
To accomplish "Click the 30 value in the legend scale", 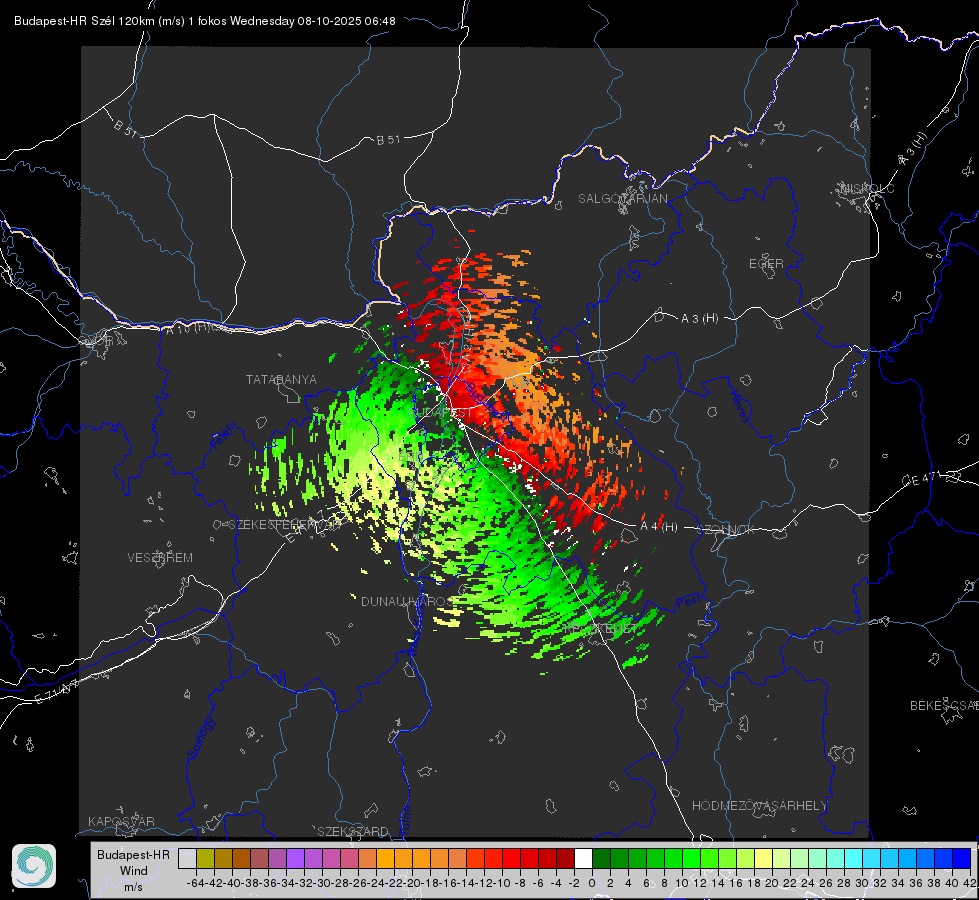I will tap(862, 883).
